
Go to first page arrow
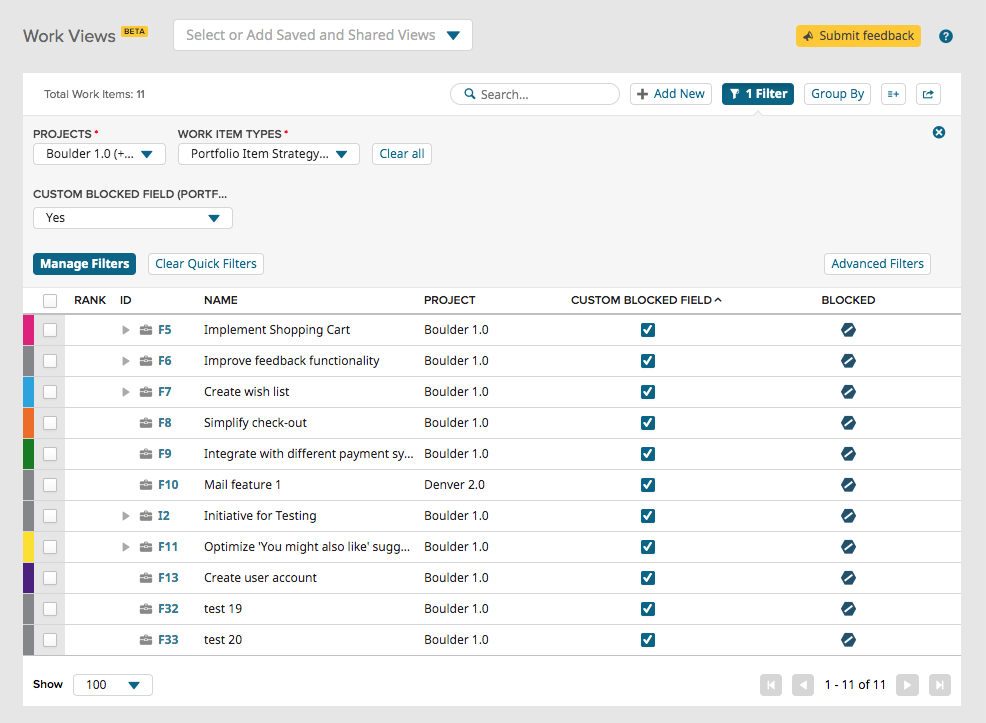click(x=770, y=685)
